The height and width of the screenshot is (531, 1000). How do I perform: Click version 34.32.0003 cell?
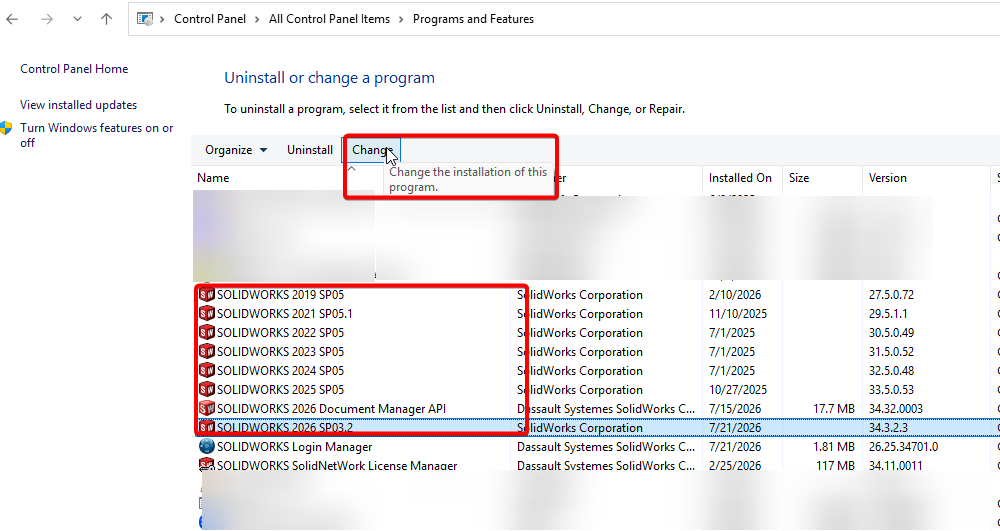pyautogui.click(x=895, y=409)
